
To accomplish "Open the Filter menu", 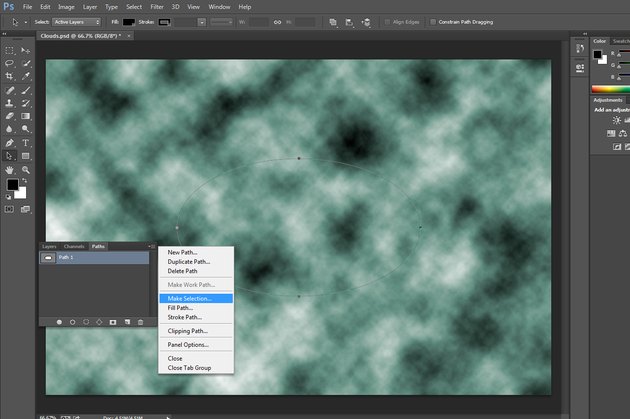I will (157, 7).
